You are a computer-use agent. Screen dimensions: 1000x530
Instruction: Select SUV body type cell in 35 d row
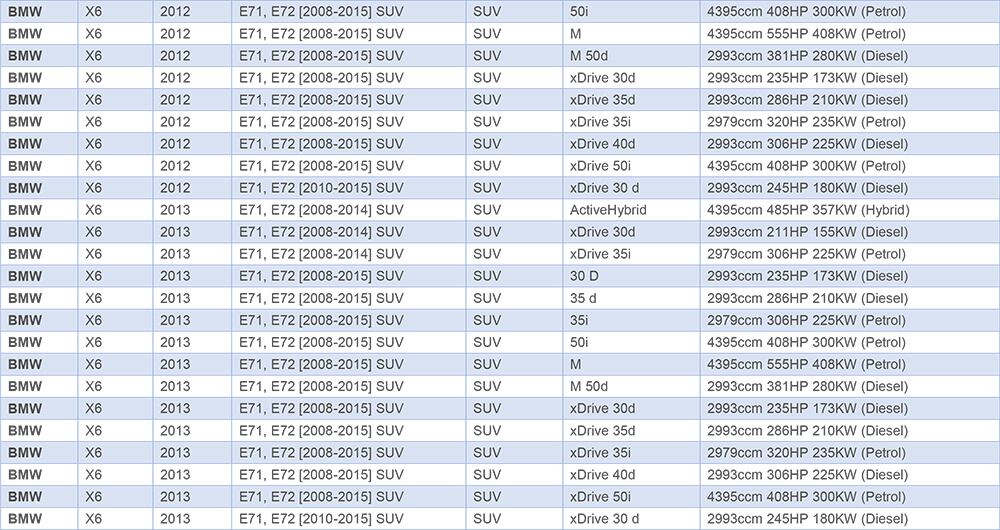pyautogui.click(x=487, y=298)
